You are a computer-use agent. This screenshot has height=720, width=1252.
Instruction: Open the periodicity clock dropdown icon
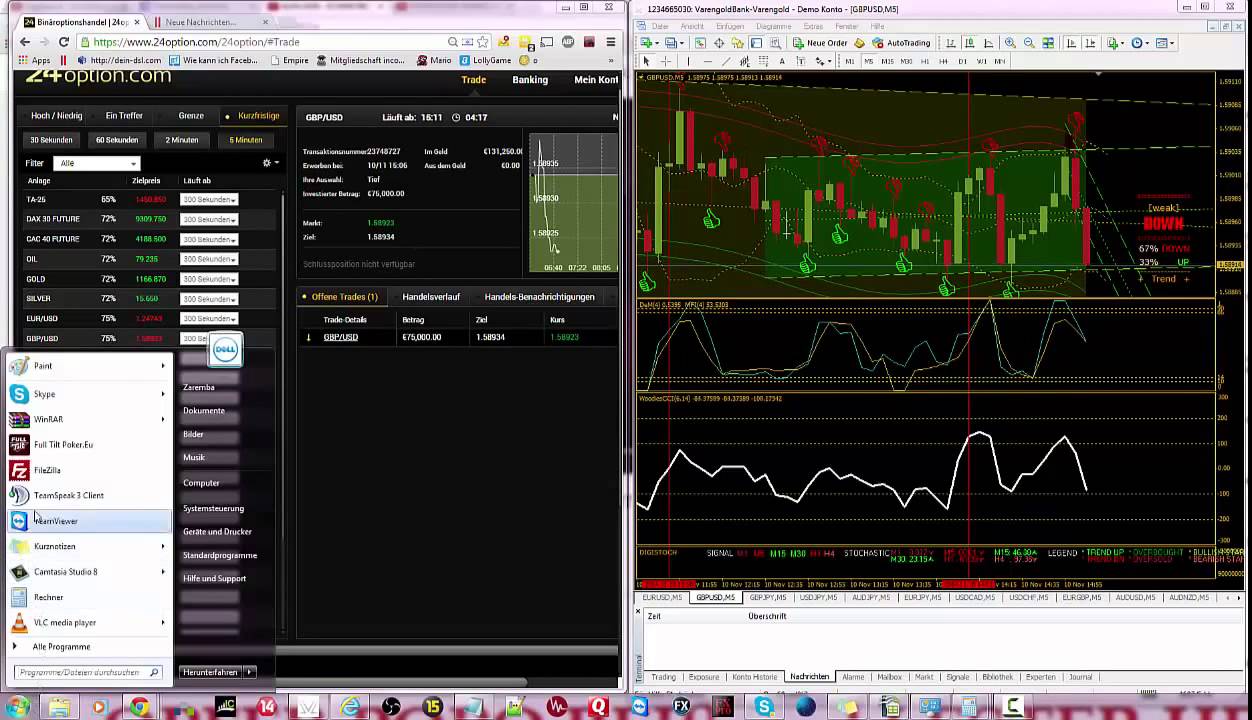1141,43
